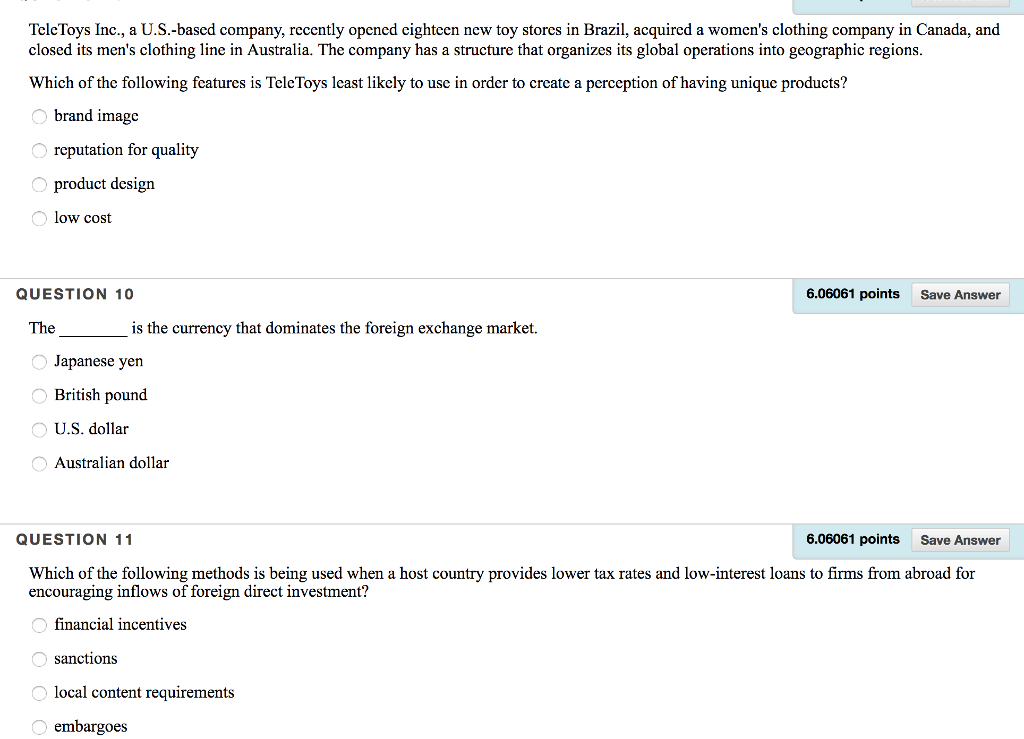
Task: Click the Question 11 heading
Action: (74, 540)
